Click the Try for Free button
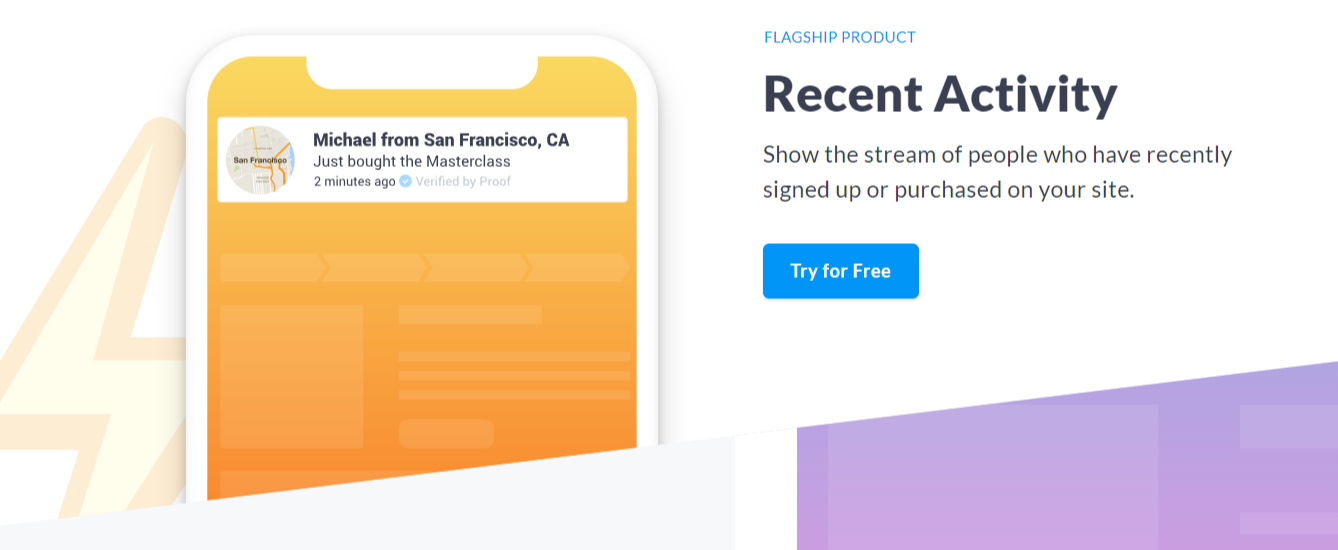 (840, 271)
